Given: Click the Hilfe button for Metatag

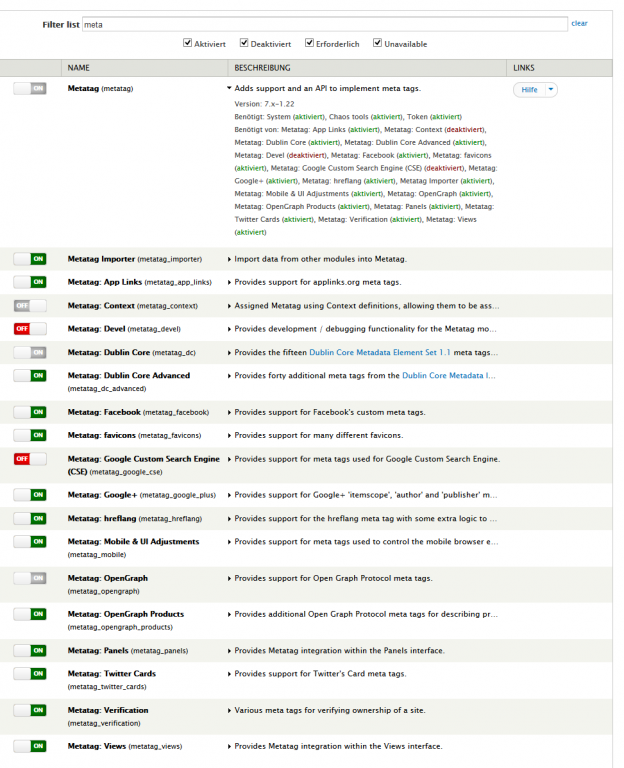Looking at the screenshot, I should (x=530, y=90).
